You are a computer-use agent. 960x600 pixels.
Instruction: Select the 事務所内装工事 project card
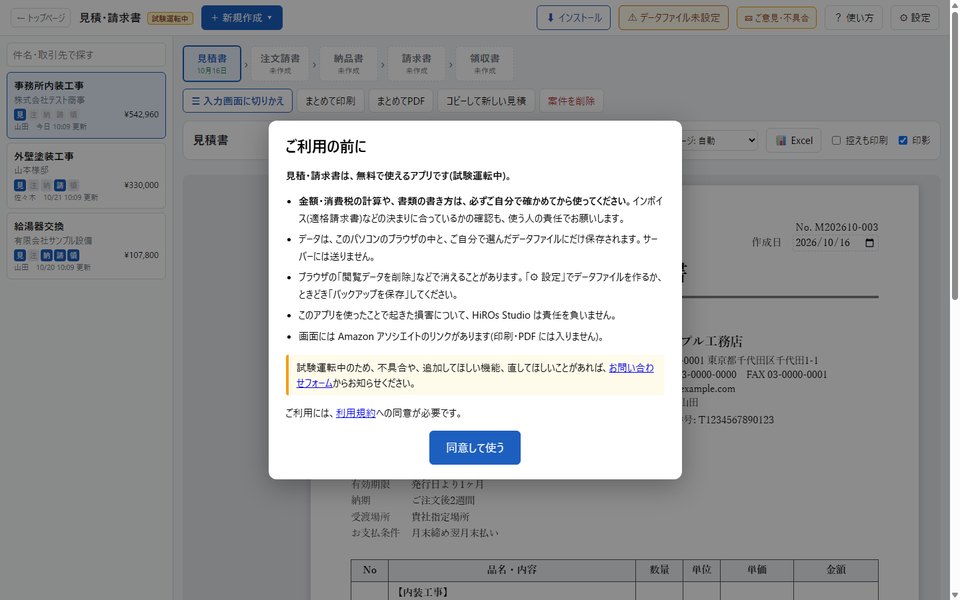click(x=86, y=105)
